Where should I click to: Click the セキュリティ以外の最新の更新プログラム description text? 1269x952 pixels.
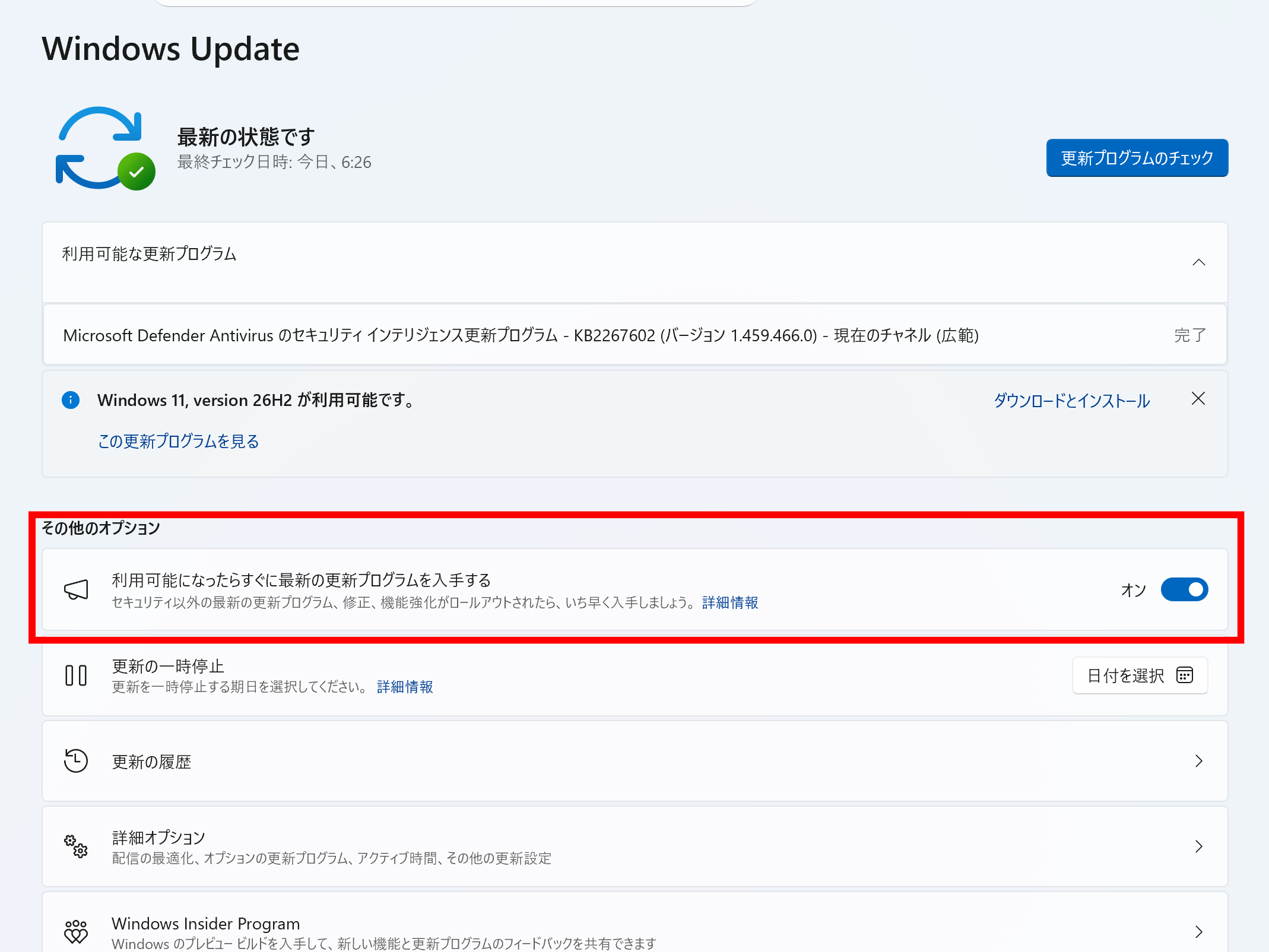pyautogui.click(x=403, y=602)
